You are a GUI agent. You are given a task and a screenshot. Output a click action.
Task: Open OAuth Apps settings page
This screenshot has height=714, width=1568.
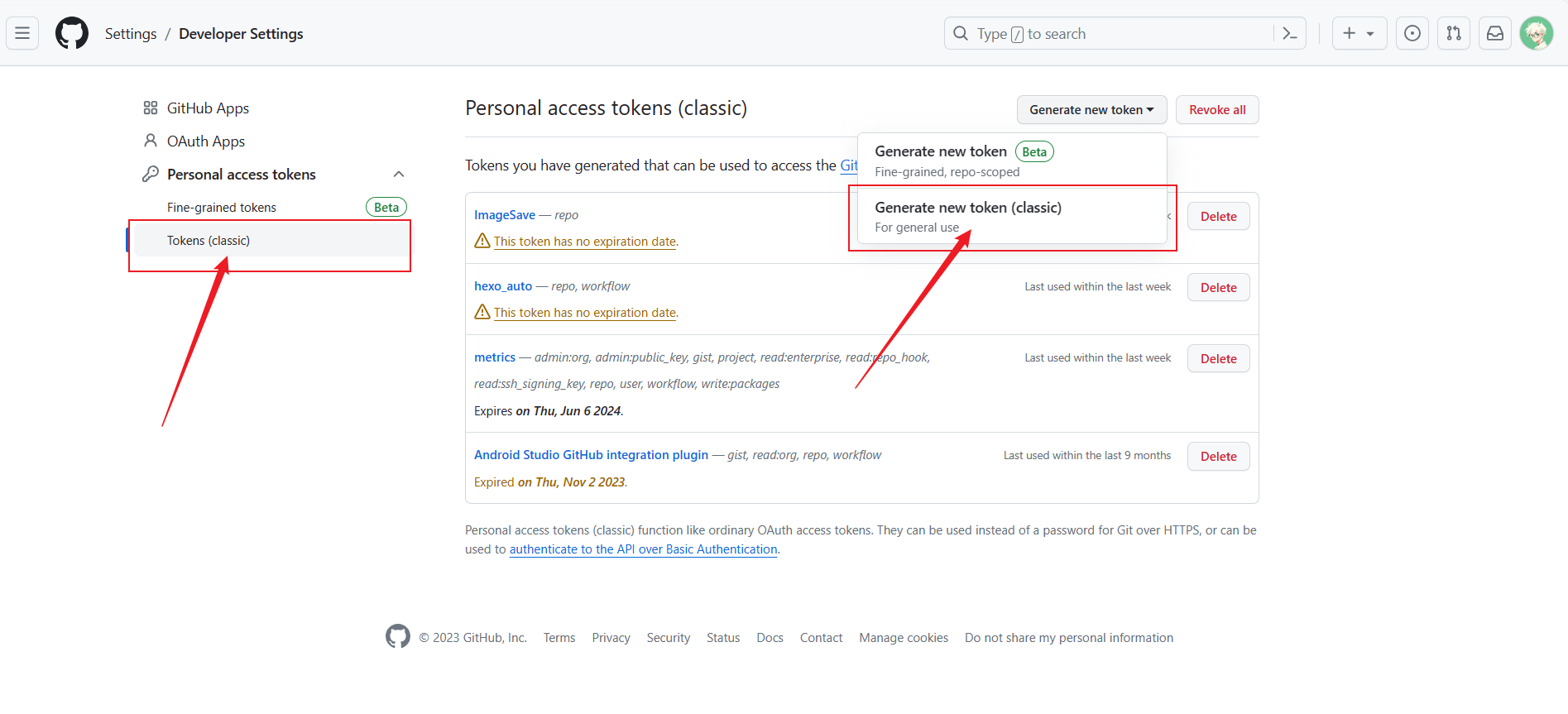[206, 141]
